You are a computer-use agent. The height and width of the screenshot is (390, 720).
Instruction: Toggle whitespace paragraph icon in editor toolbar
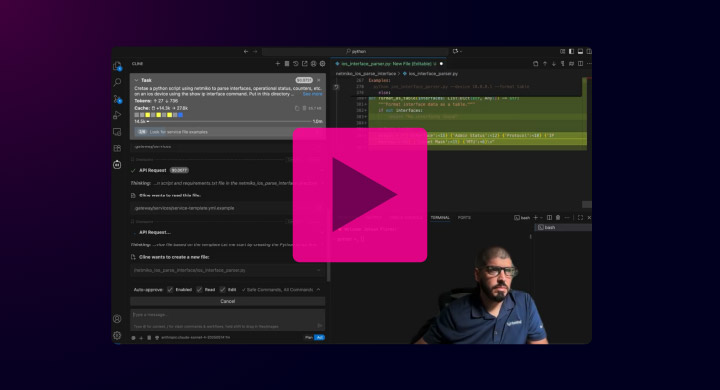[x=562, y=64]
